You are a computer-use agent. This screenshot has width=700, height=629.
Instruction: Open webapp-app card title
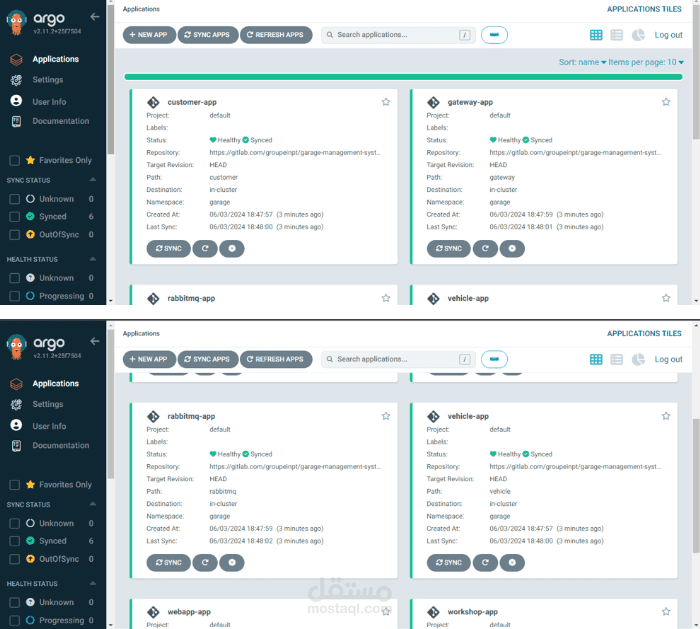pyautogui.click(x=189, y=612)
